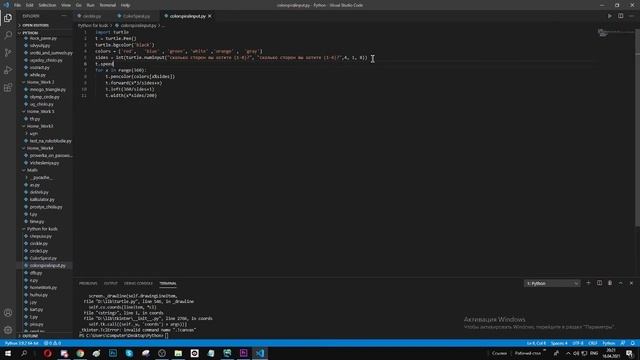
Task: Select Python interpreter in status bar
Action: click(22, 343)
